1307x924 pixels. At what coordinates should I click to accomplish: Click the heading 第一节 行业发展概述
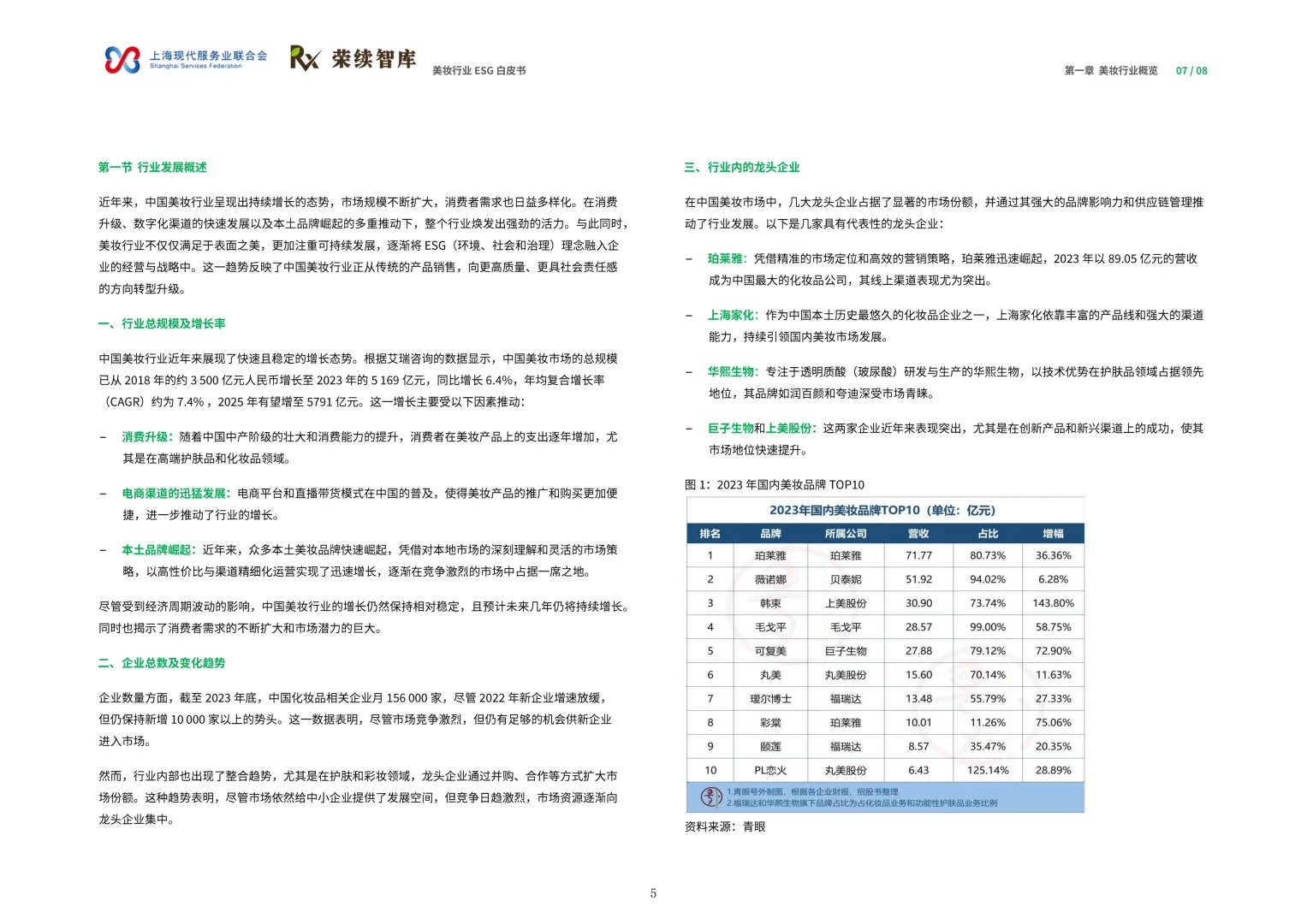pos(152,168)
